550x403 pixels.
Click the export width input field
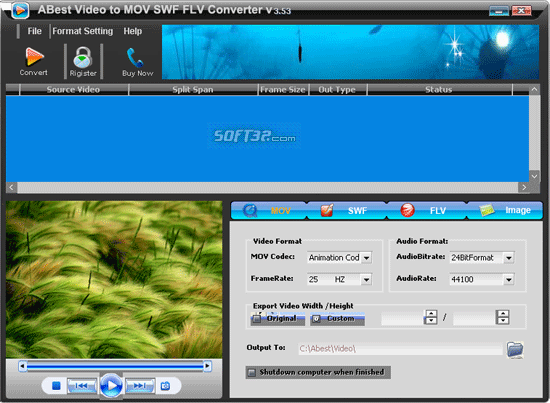pos(403,318)
